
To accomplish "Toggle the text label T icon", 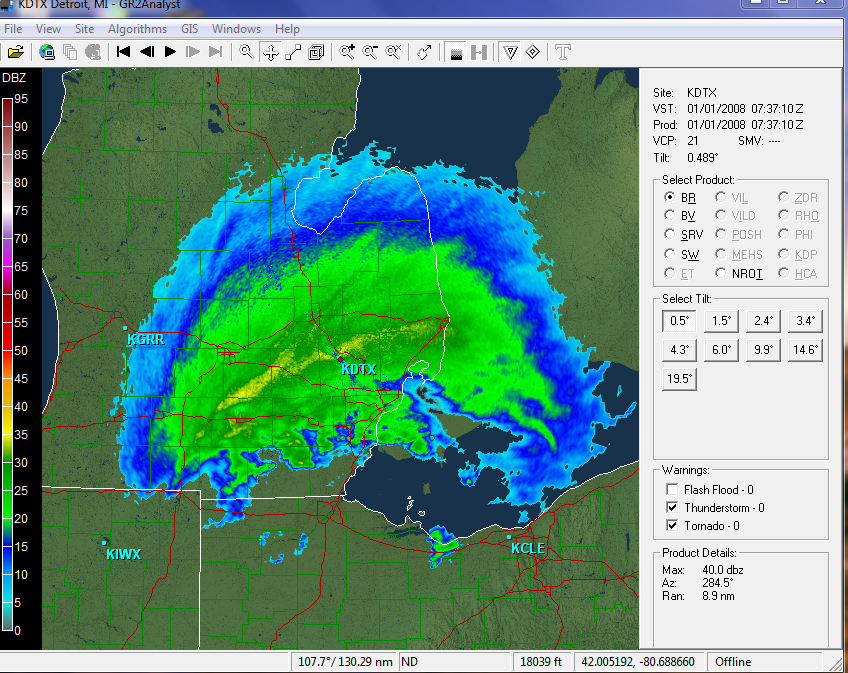I will (x=563, y=51).
